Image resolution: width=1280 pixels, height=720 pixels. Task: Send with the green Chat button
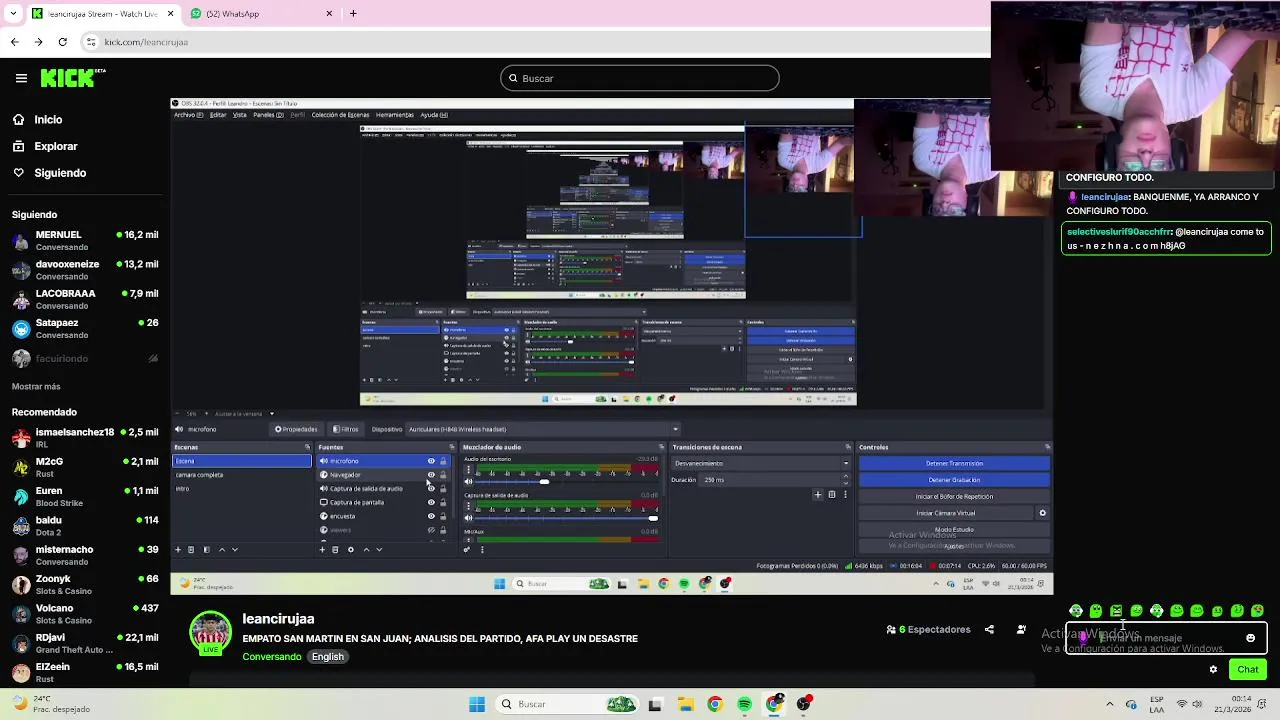(1248, 670)
